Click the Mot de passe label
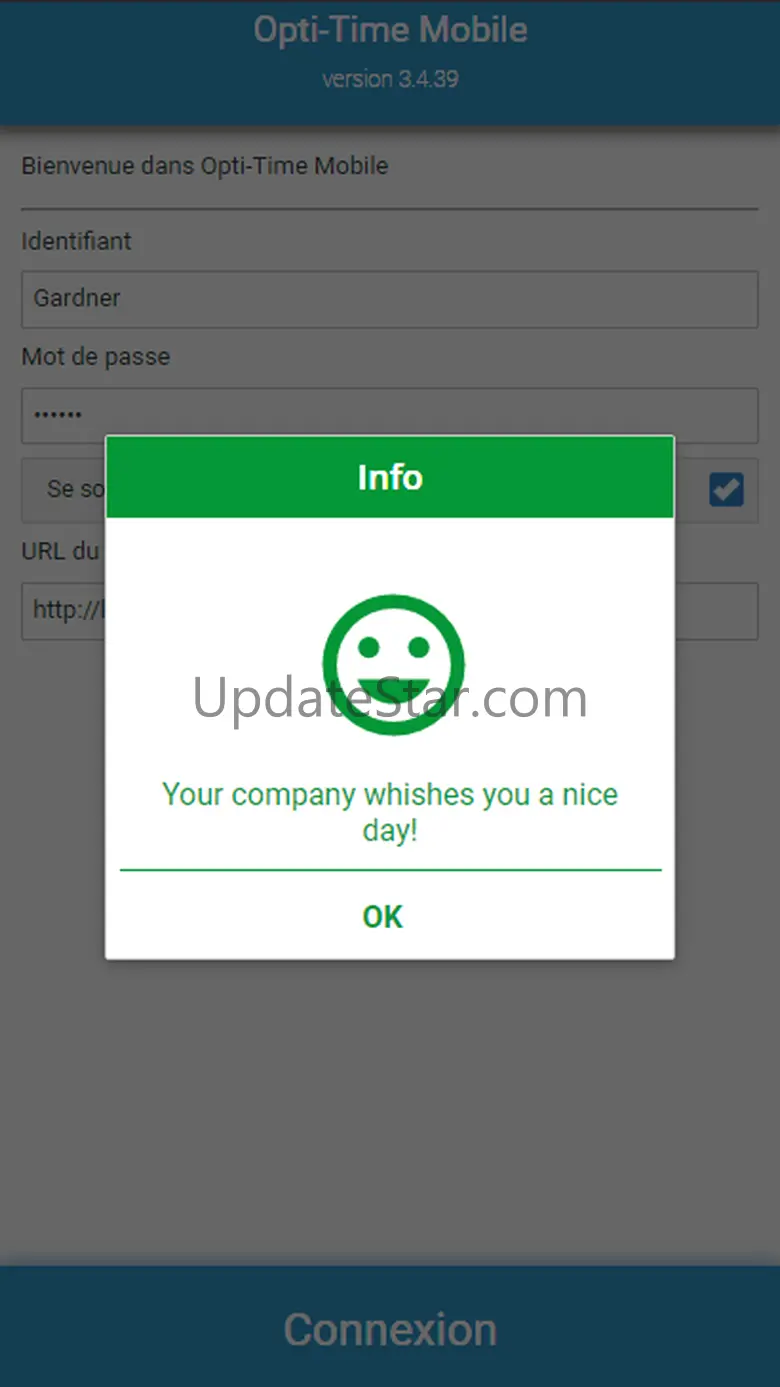 pyautogui.click(x=96, y=357)
